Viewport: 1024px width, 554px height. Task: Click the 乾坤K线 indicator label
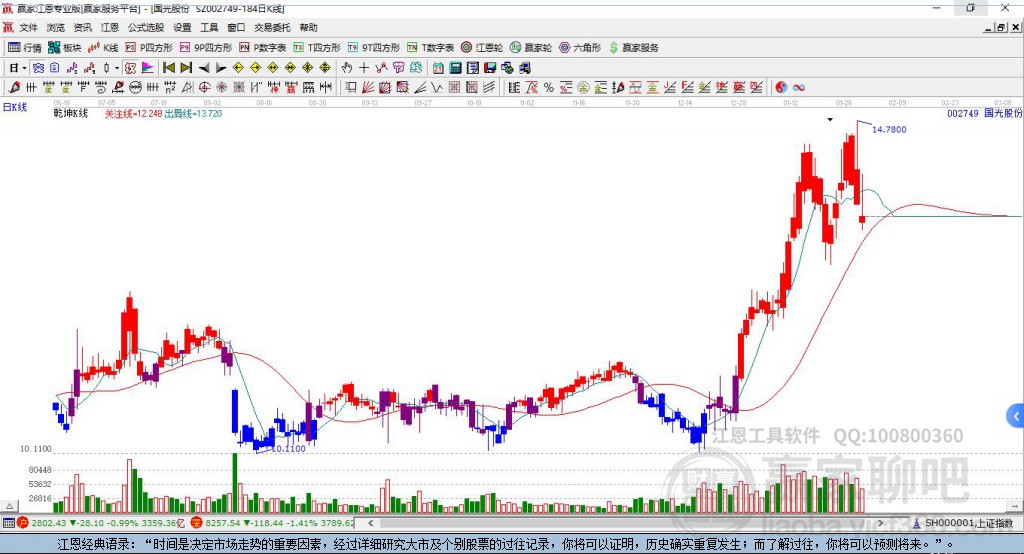click(x=71, y=113)
